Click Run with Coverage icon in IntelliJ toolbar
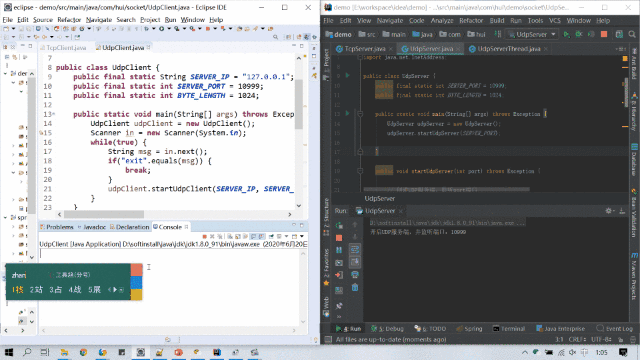640x360 pixels. click(x=591, y=35)
